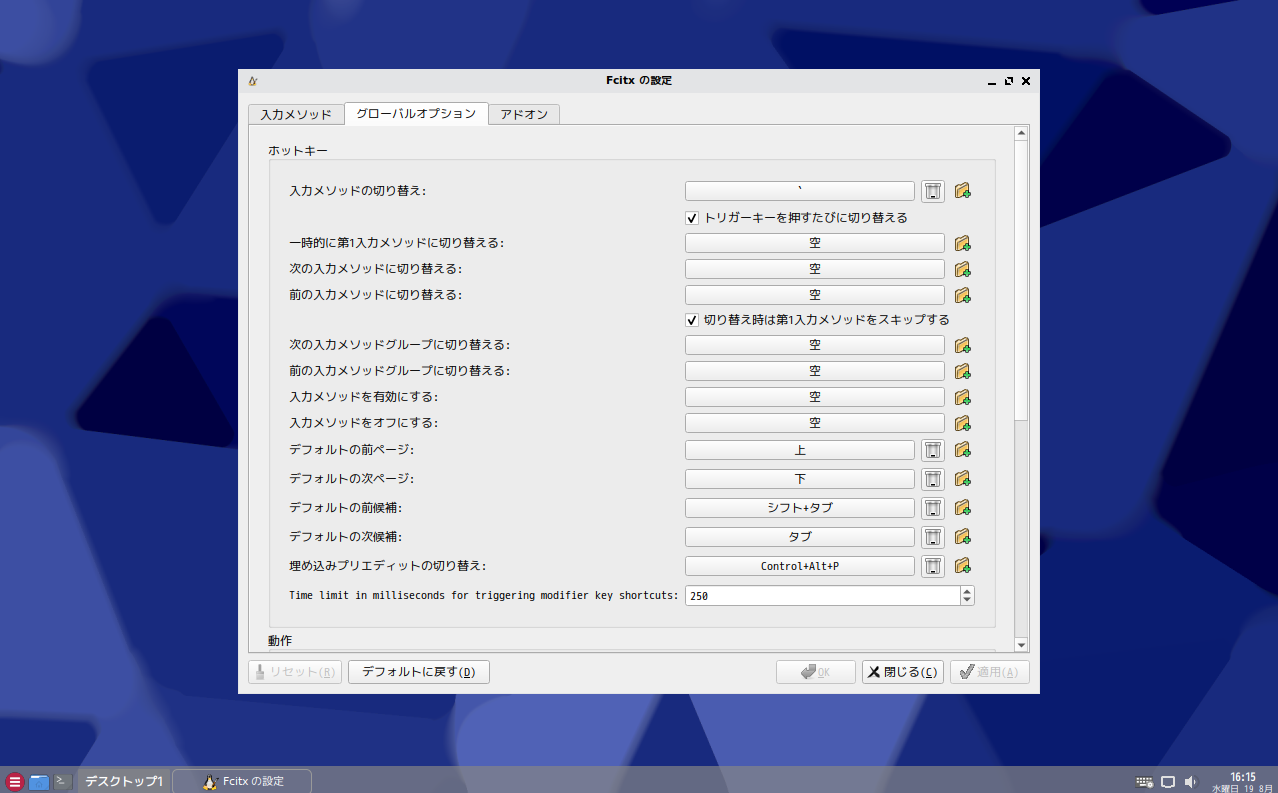The image size is (1278, 793).
Task: Add second hotkey for デフォルトの前候補
Action: [x=963, y=508]
